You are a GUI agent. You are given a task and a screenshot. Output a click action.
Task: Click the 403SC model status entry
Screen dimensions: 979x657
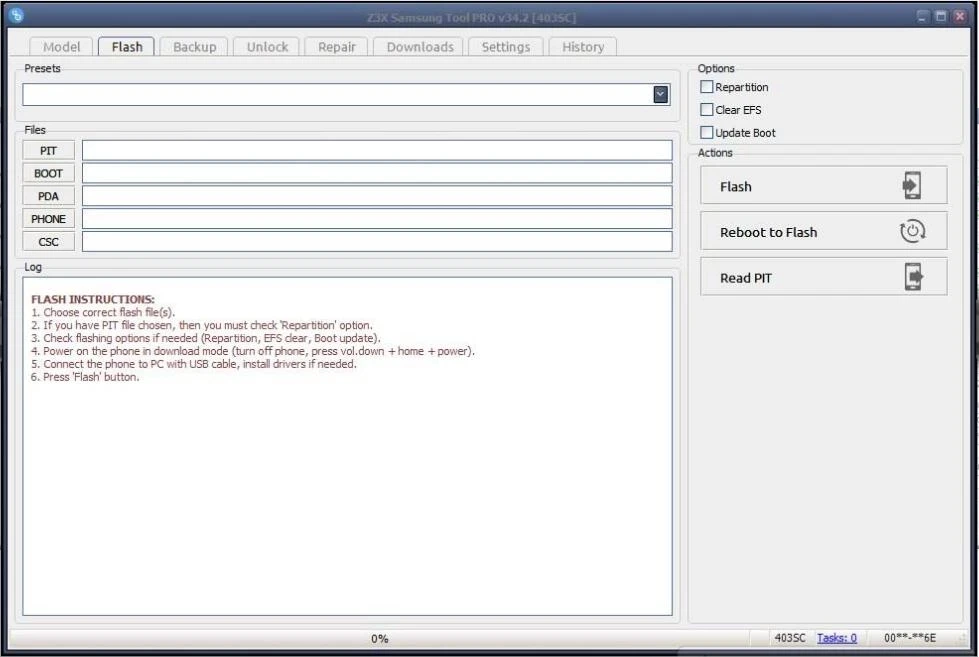(790, 638)
